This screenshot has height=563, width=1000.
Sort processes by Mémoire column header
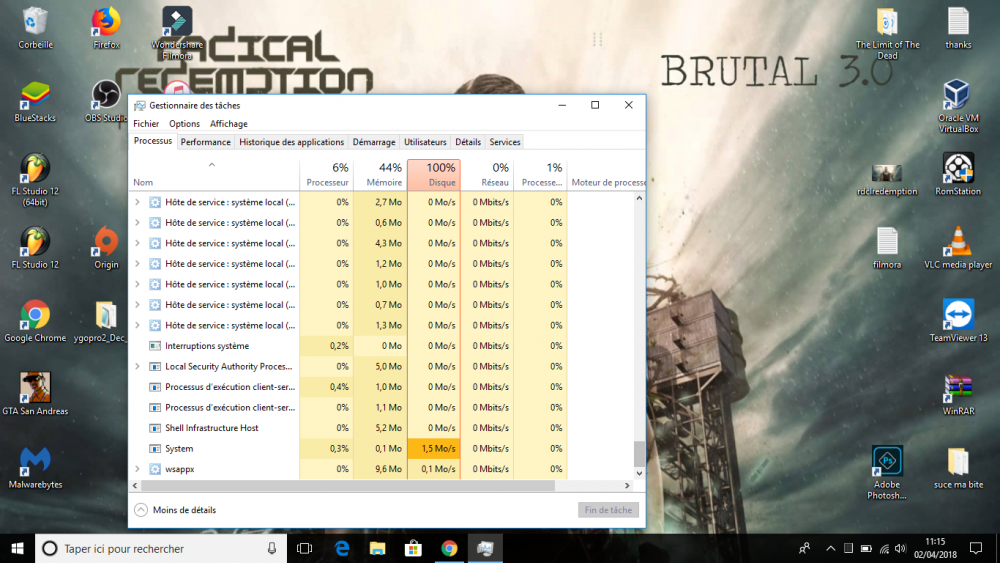coord(380,175)
